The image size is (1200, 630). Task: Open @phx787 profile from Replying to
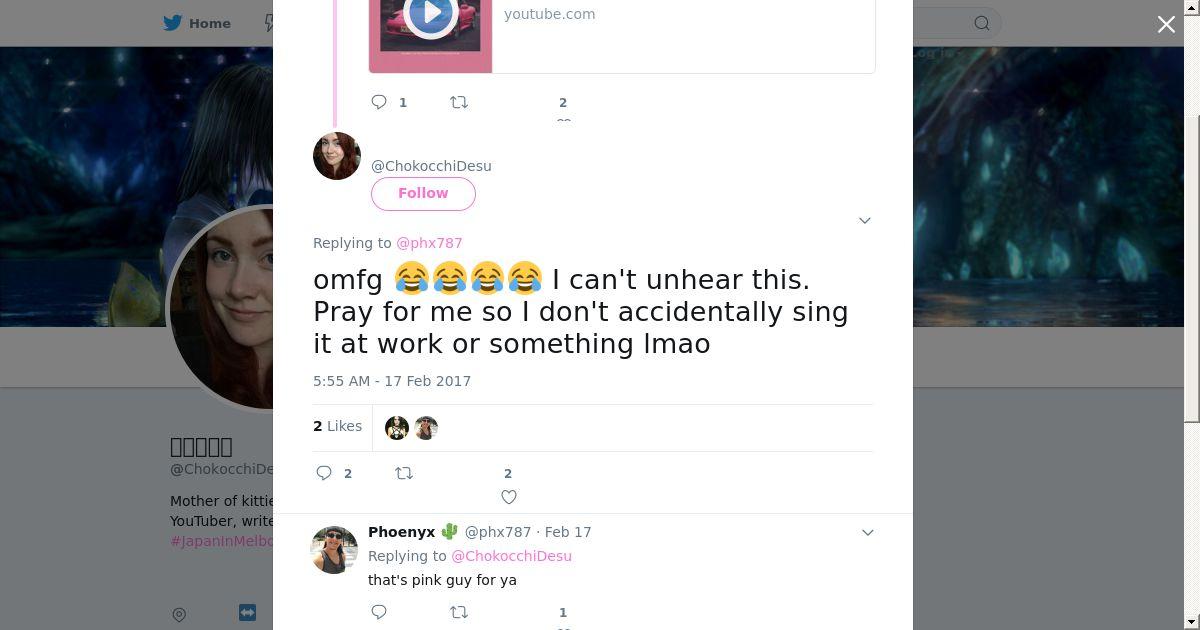click(x=429, y=243)
